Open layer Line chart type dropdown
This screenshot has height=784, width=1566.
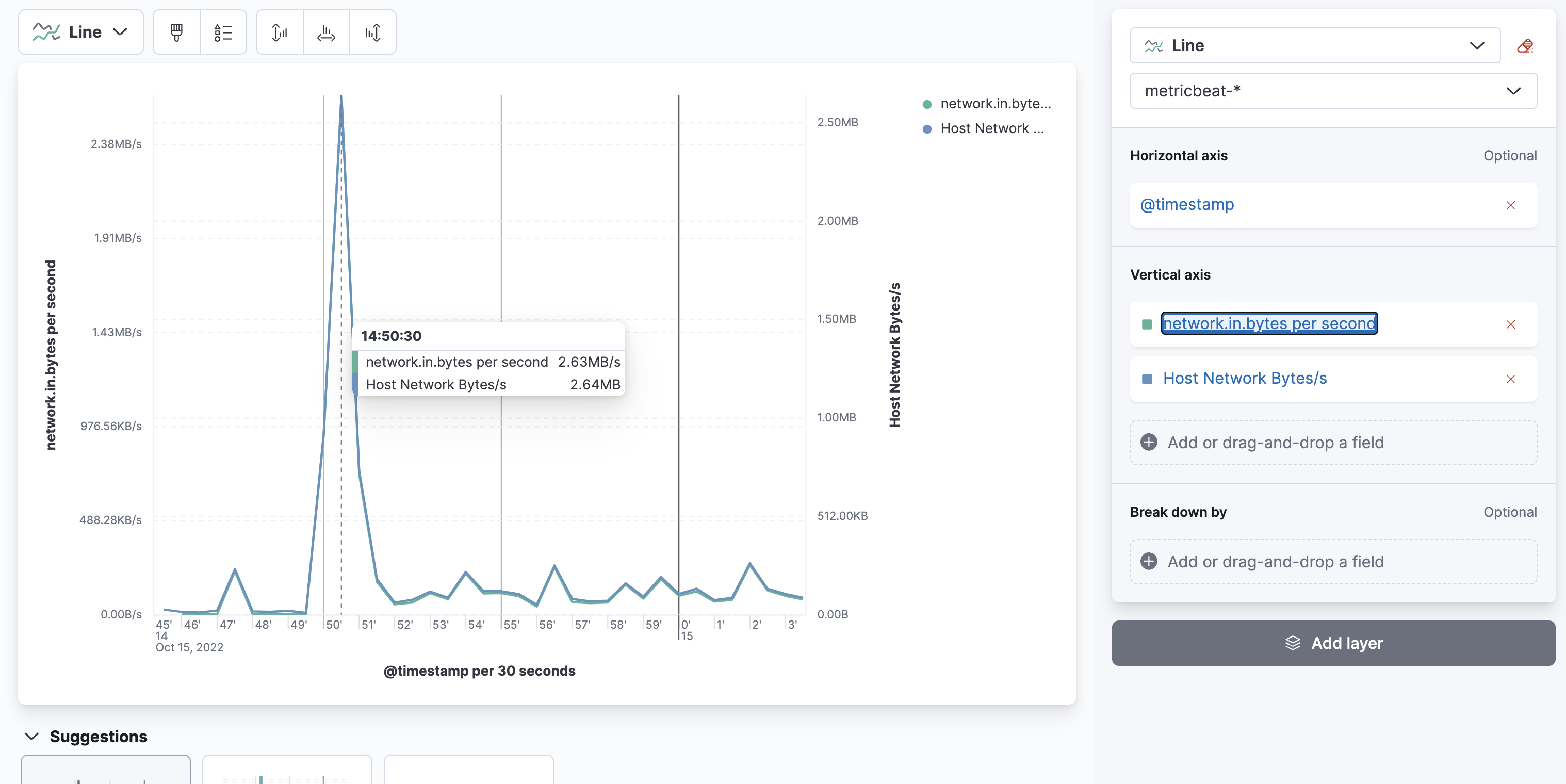(1314, 45)
